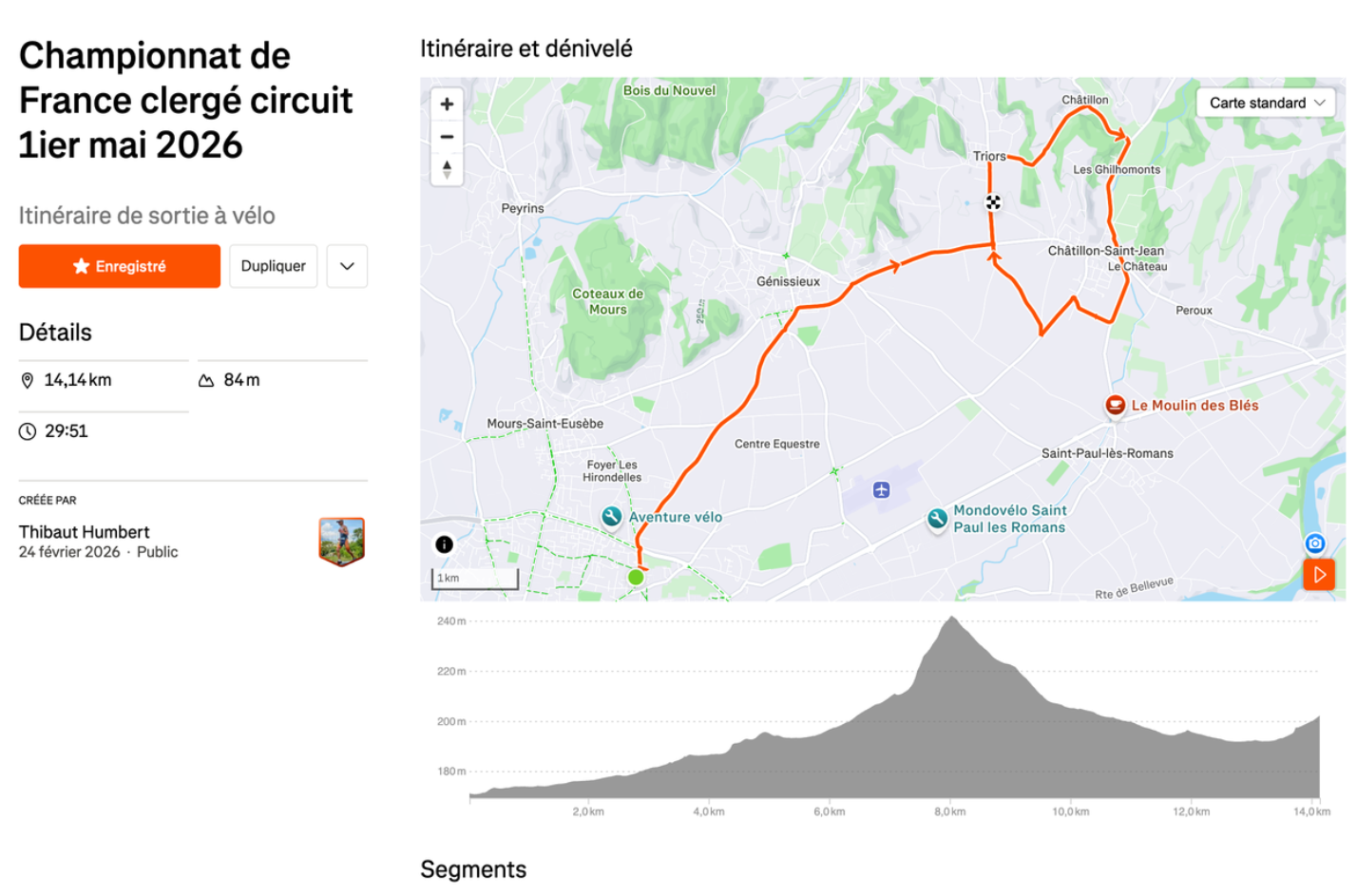Zoom in on the map
This screenshot has height=896, width=1357.
(x=447, y=105)
